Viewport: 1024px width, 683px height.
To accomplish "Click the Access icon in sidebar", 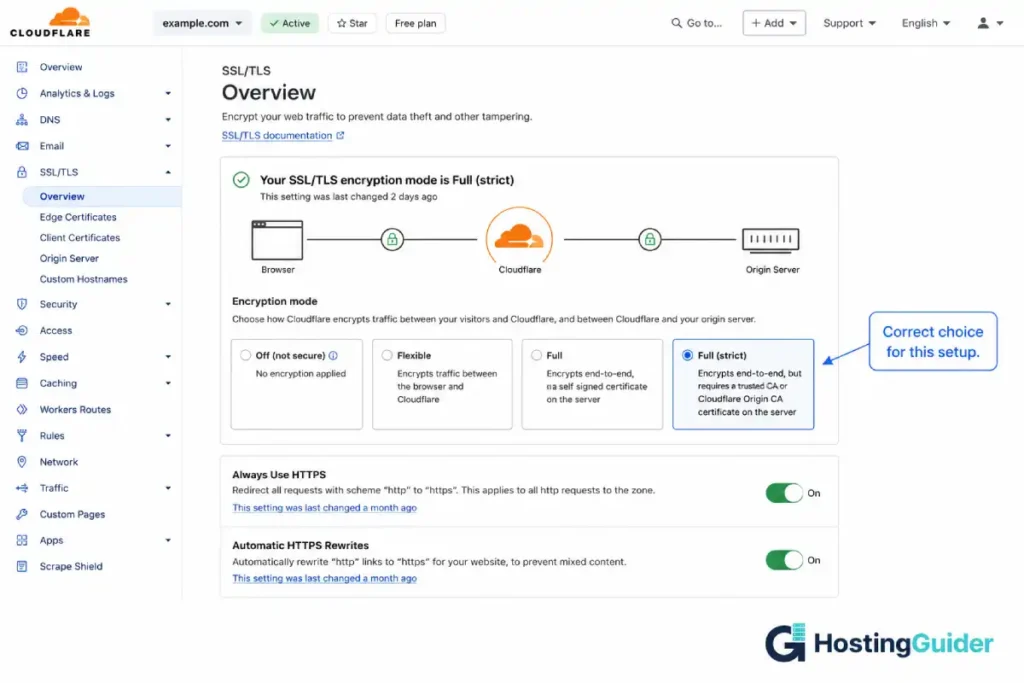I will click(22, 330).
